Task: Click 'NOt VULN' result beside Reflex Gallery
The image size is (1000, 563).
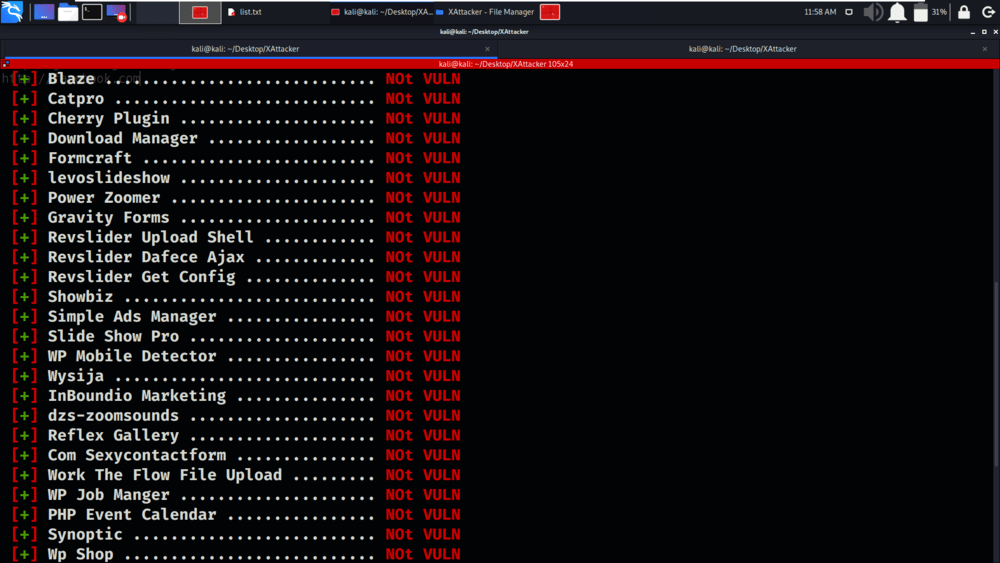Action: point(423,435)
